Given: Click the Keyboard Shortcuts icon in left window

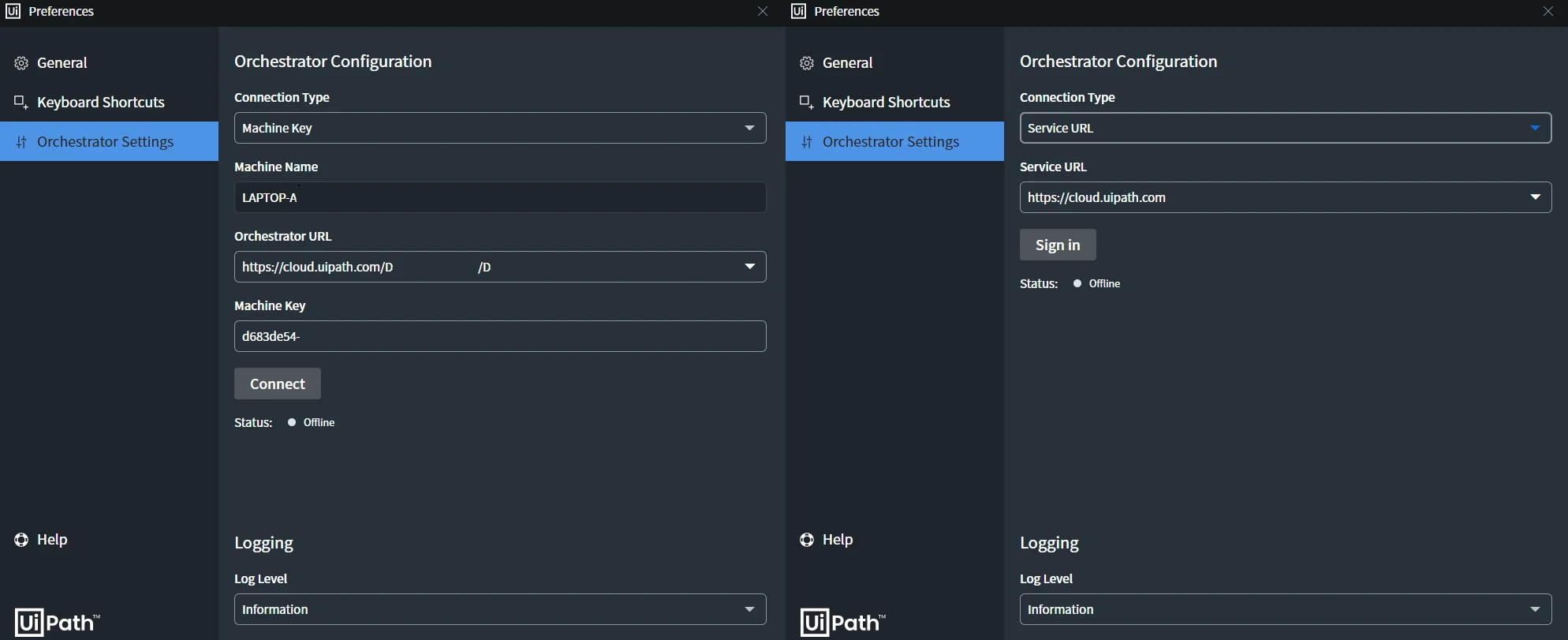Looking at the screenshot, I should 21,103.
